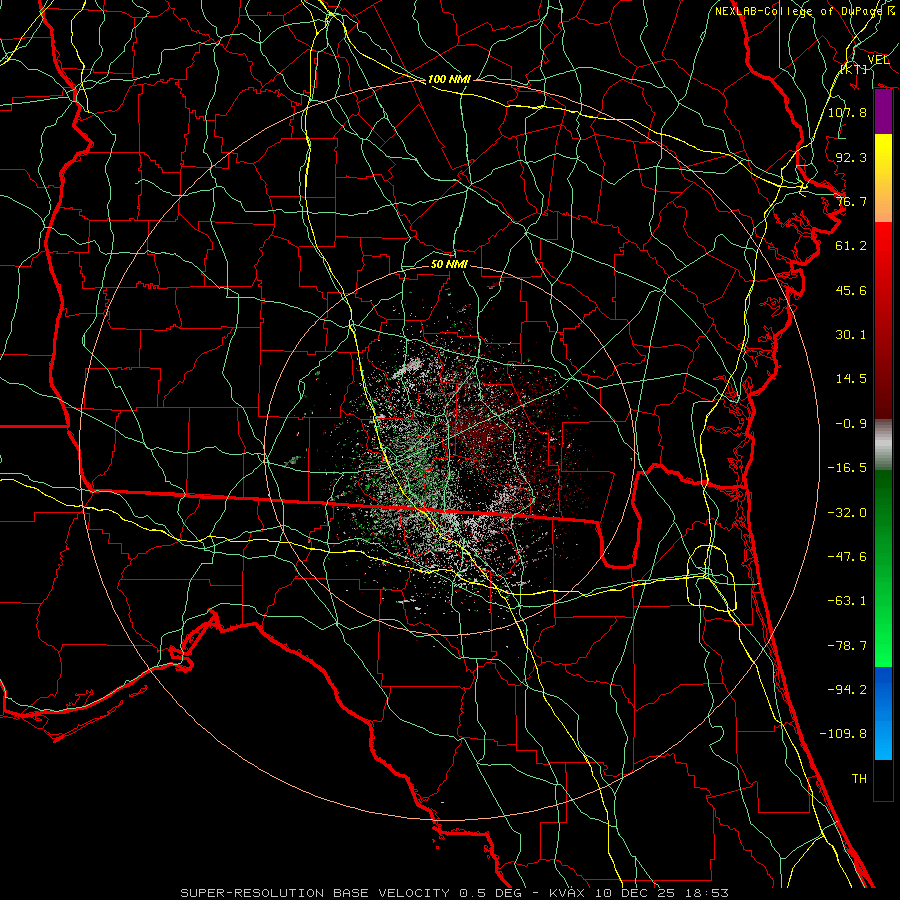The image size is (900, 900).
Task: Click the -47.6 legend value
Action: 847,557
